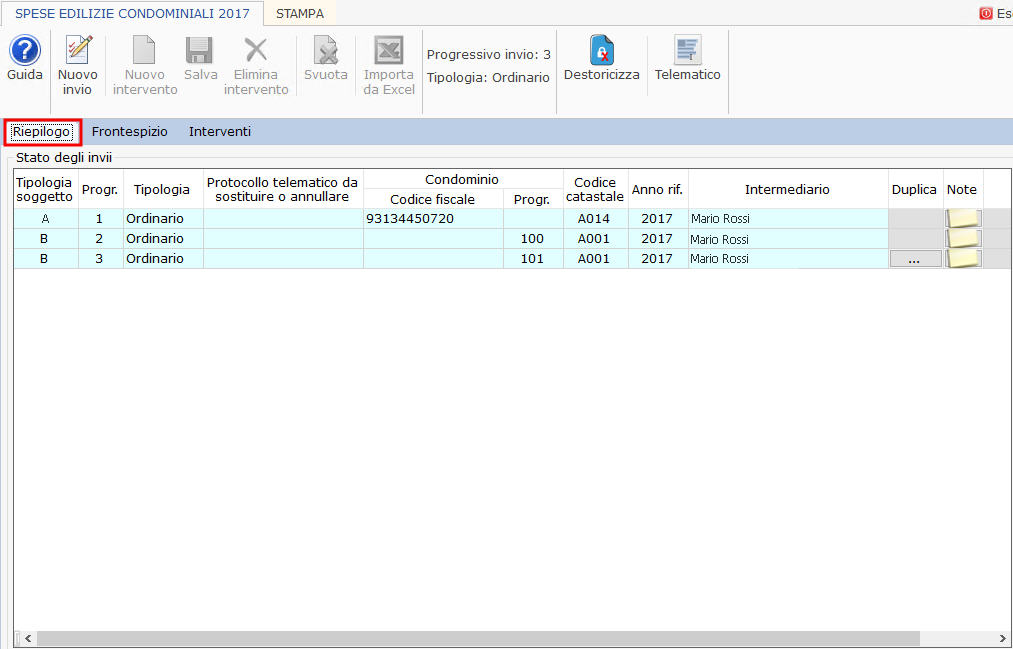
Task: Click the horizontal scrollbar thumb
Action: pos(478,639)
